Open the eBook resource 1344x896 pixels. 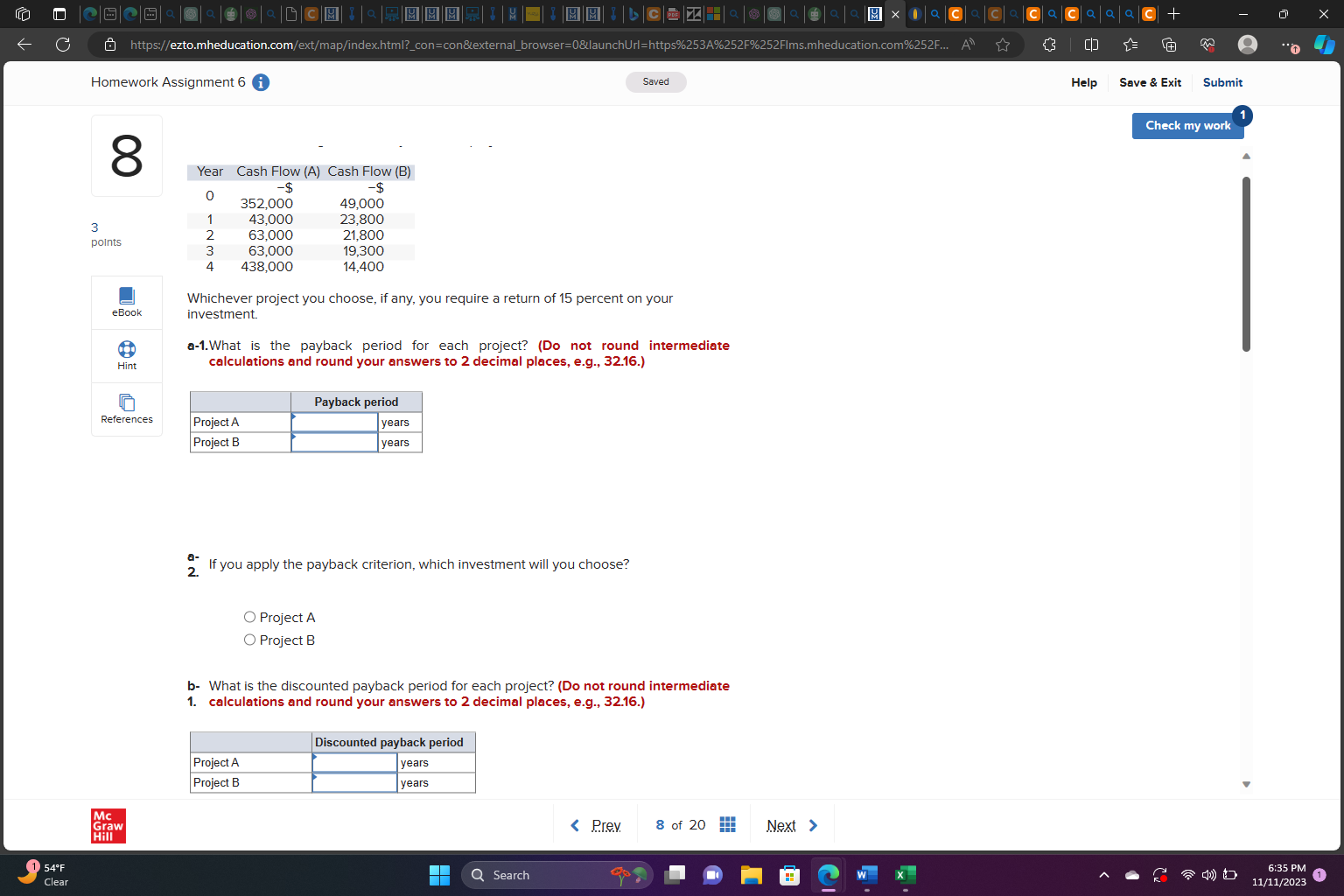pyautogui.click(x=127, y=302)
